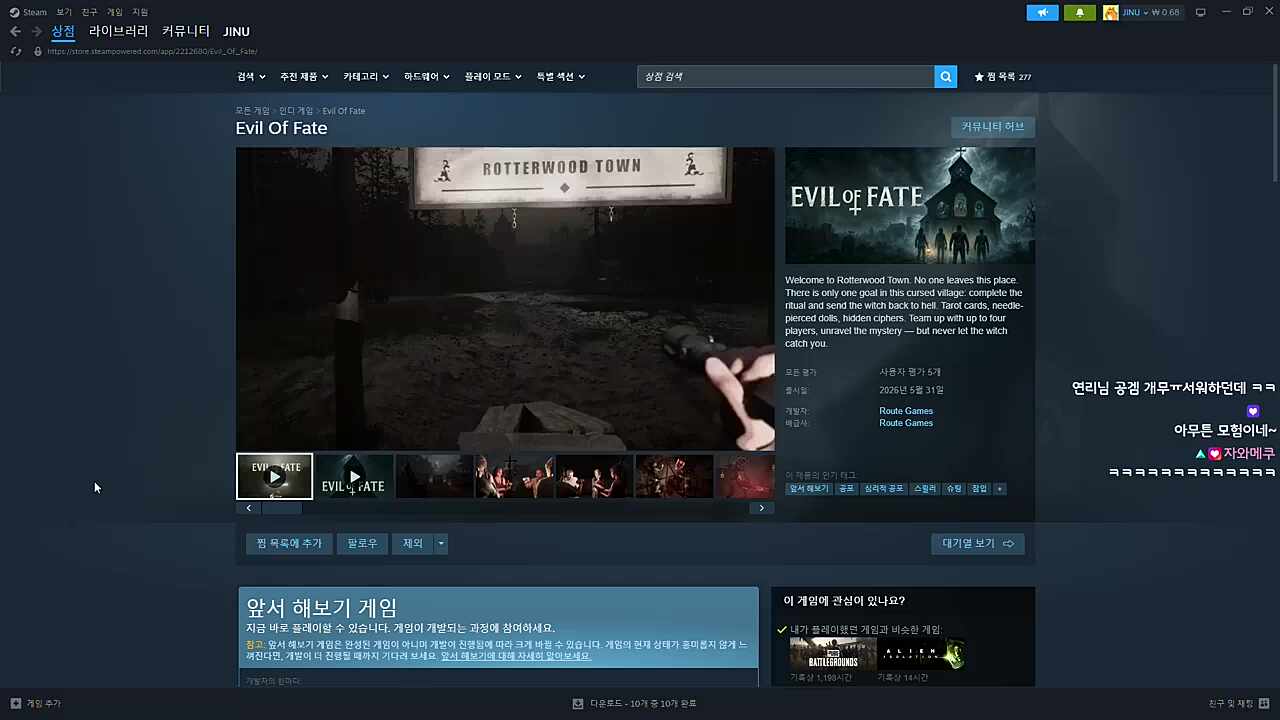Click the media strip scrollbar handle
1280x720 pixels.
[x=281, y=508]
